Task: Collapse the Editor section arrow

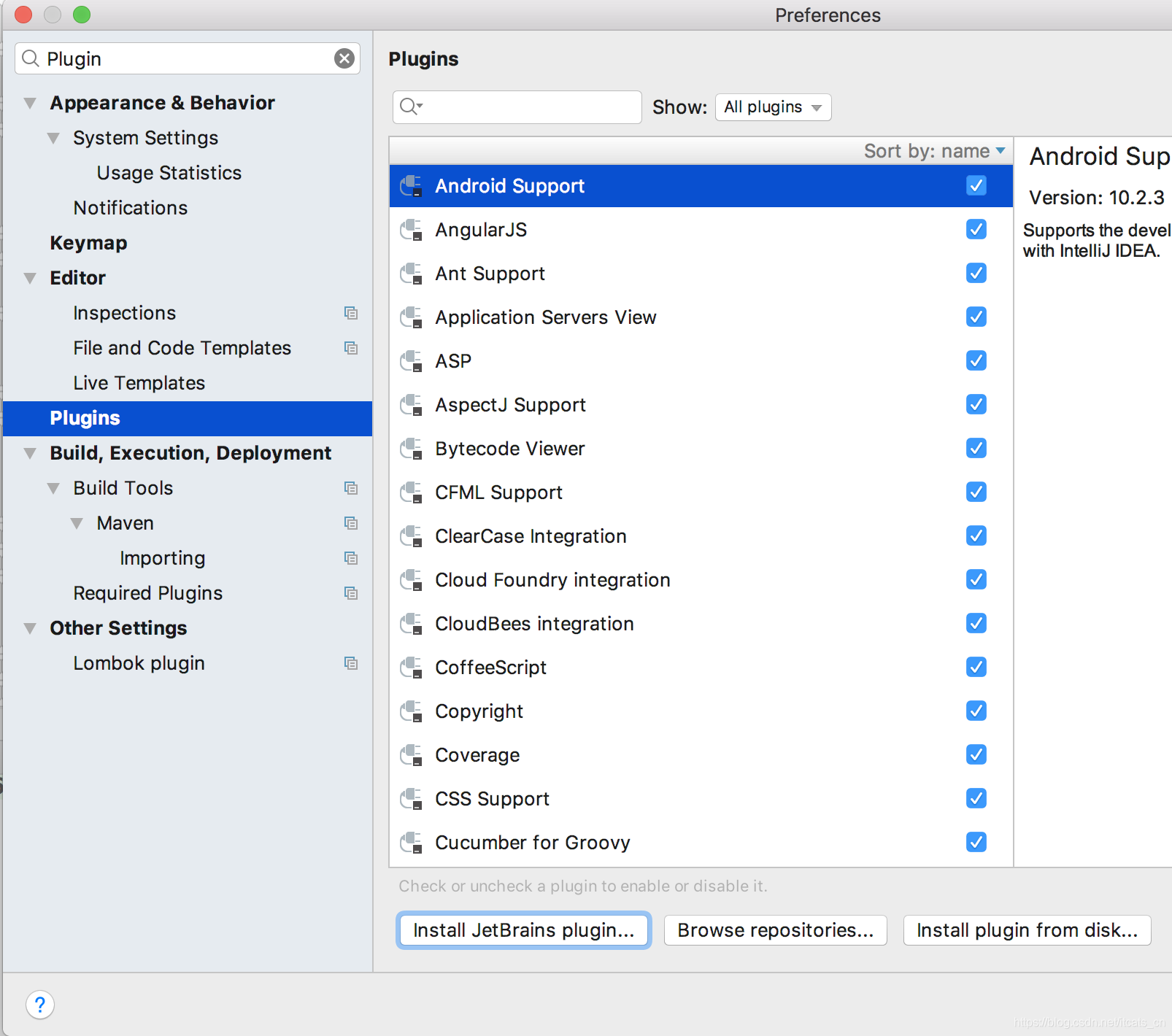Action: click(x=30, y=278)
